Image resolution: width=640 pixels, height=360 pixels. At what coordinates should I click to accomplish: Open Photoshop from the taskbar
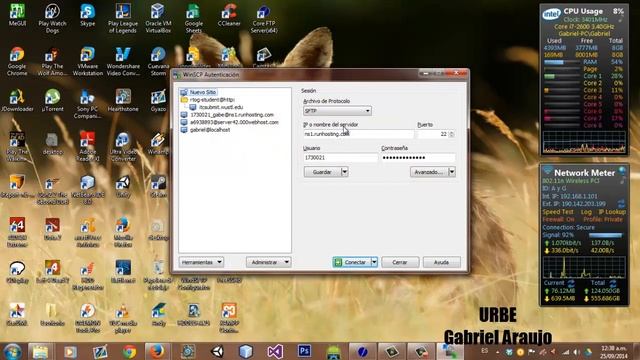[x=304, y=351]
